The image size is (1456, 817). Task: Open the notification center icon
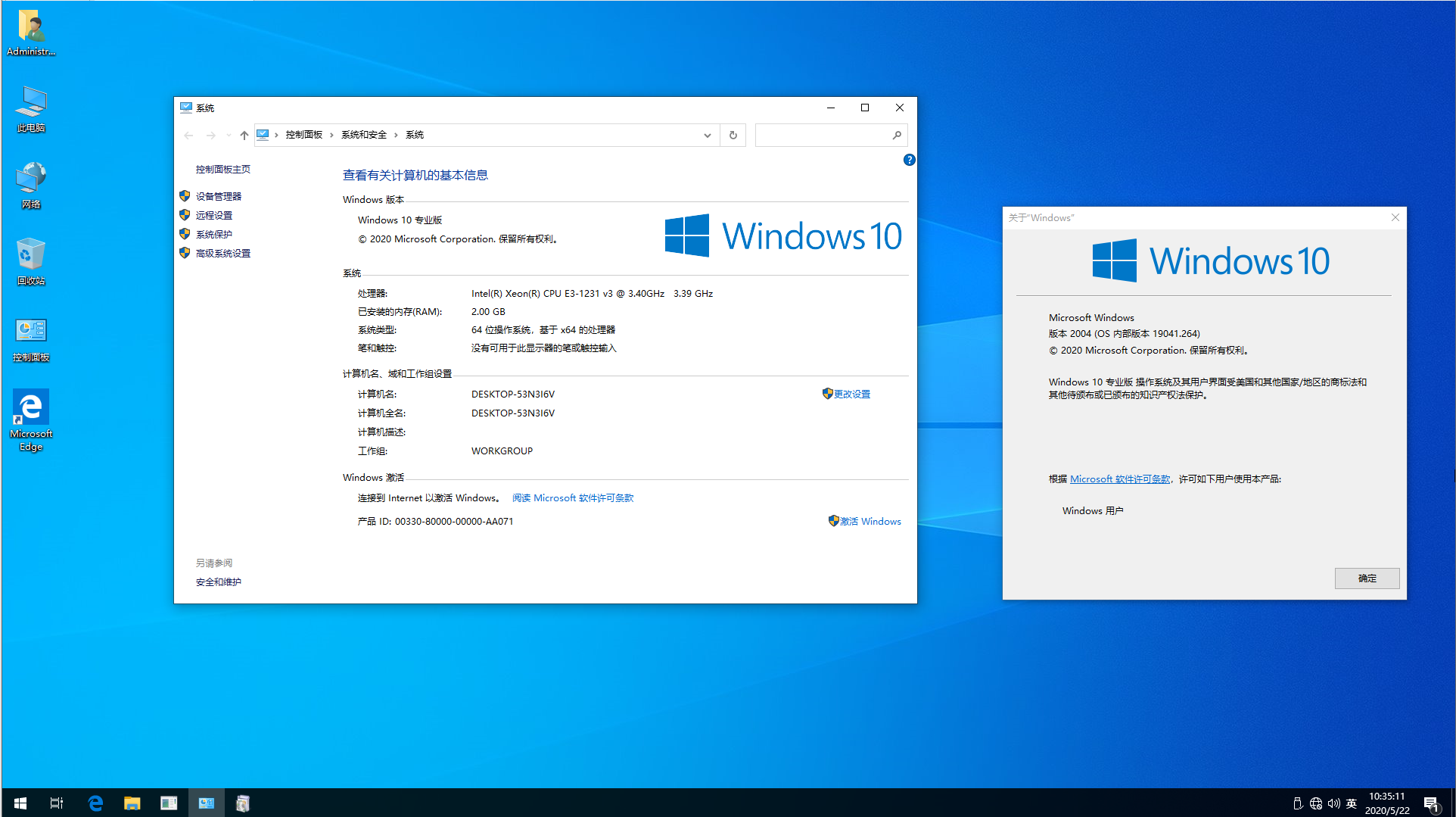click(1431, 803)
